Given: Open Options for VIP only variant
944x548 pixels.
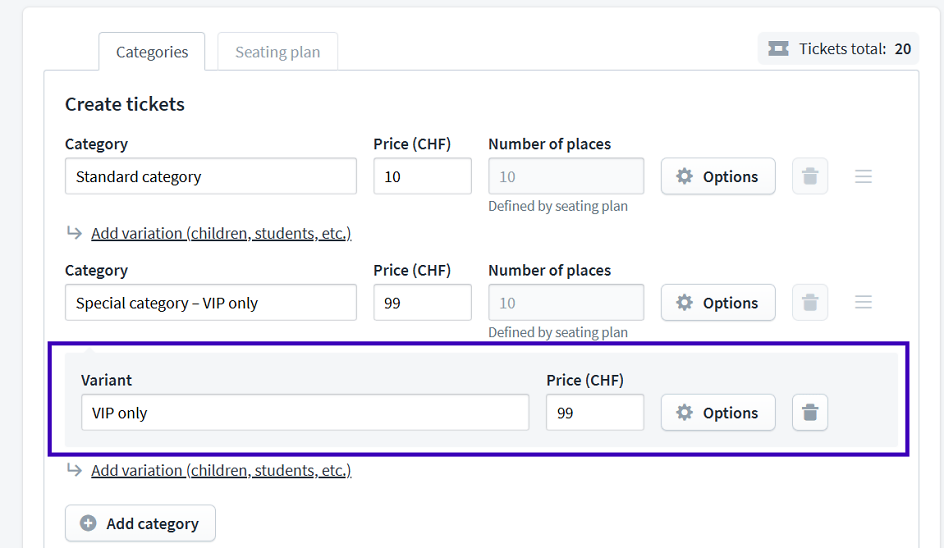Looking at the screenshot, I should tap(718, 413).
